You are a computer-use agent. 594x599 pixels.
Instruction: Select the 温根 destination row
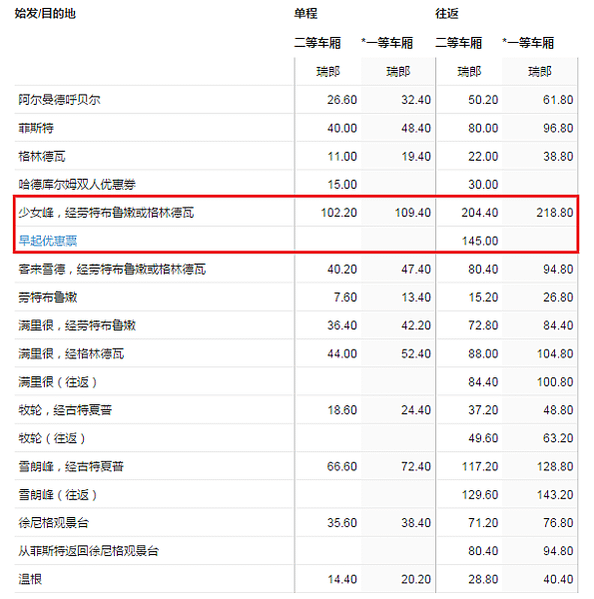tap(296, 579)
